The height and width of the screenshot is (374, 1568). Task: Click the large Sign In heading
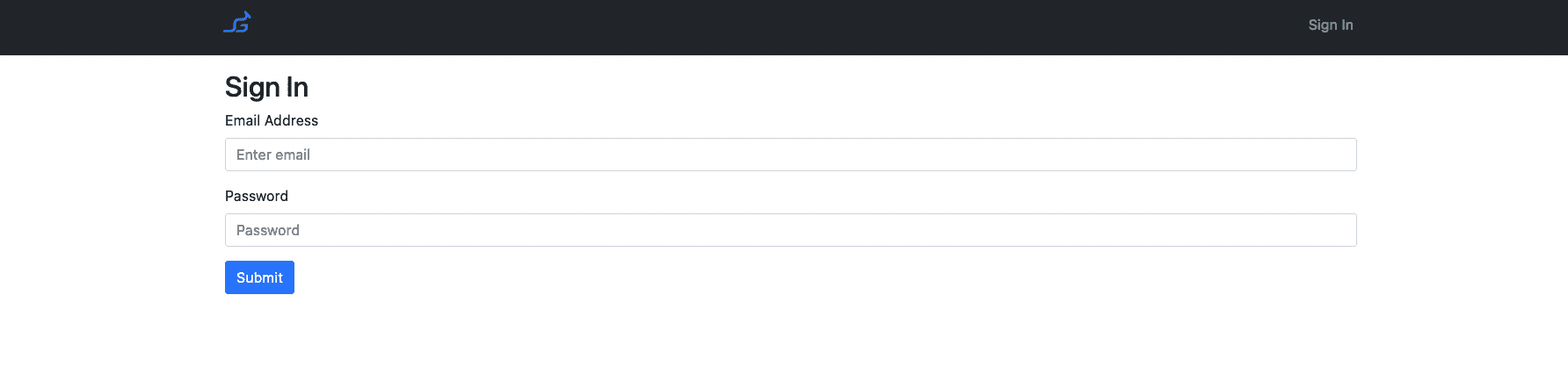coord(266,87)
